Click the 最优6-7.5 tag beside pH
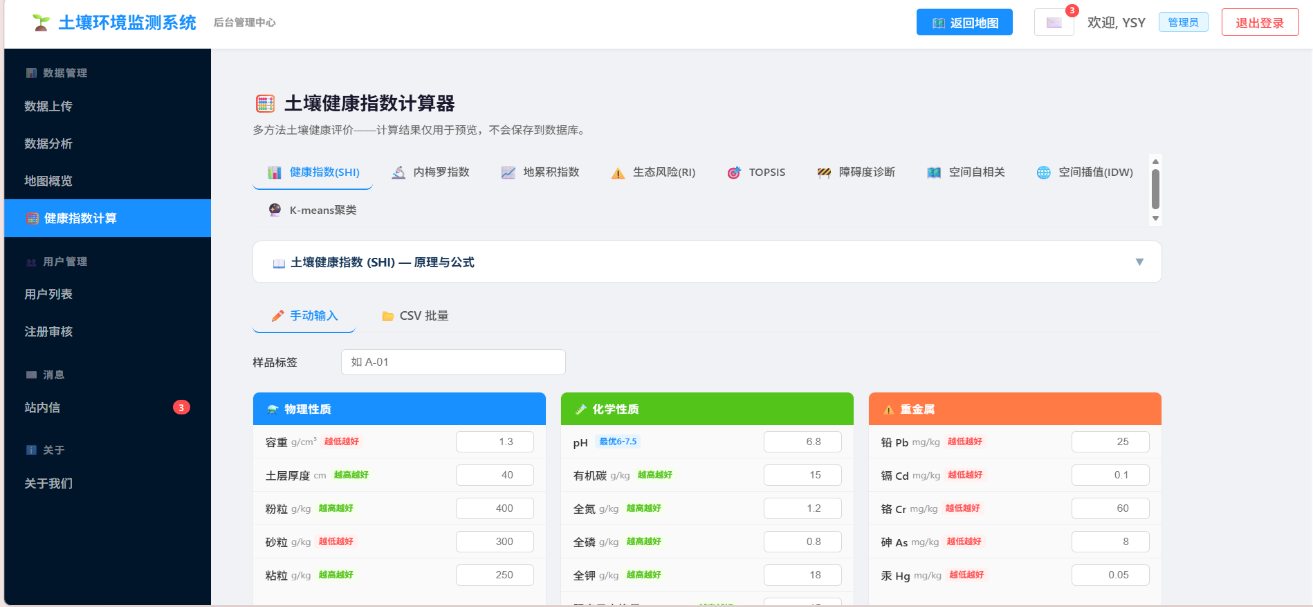 pyautogui.click(x=617, y=442)
